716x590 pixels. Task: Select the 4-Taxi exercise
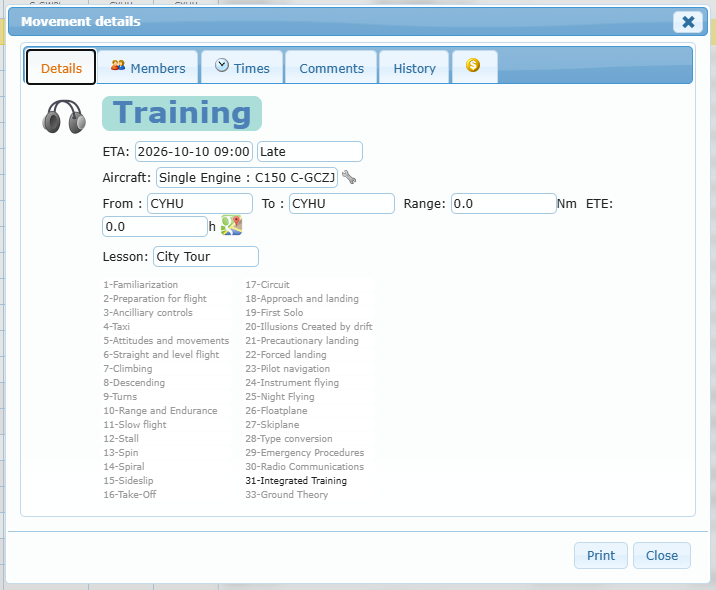tap(116, 327)
